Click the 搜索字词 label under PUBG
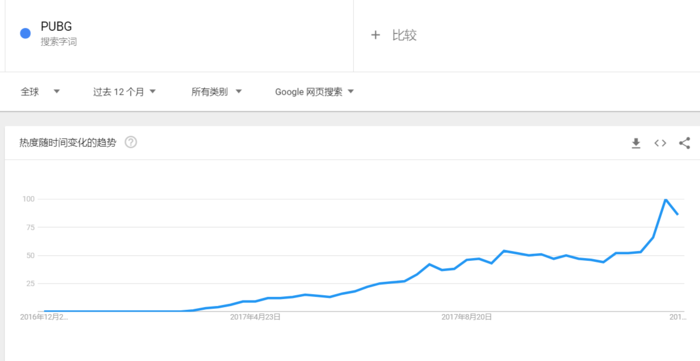Viewport: 700px width, 361px height. point(59,42)
